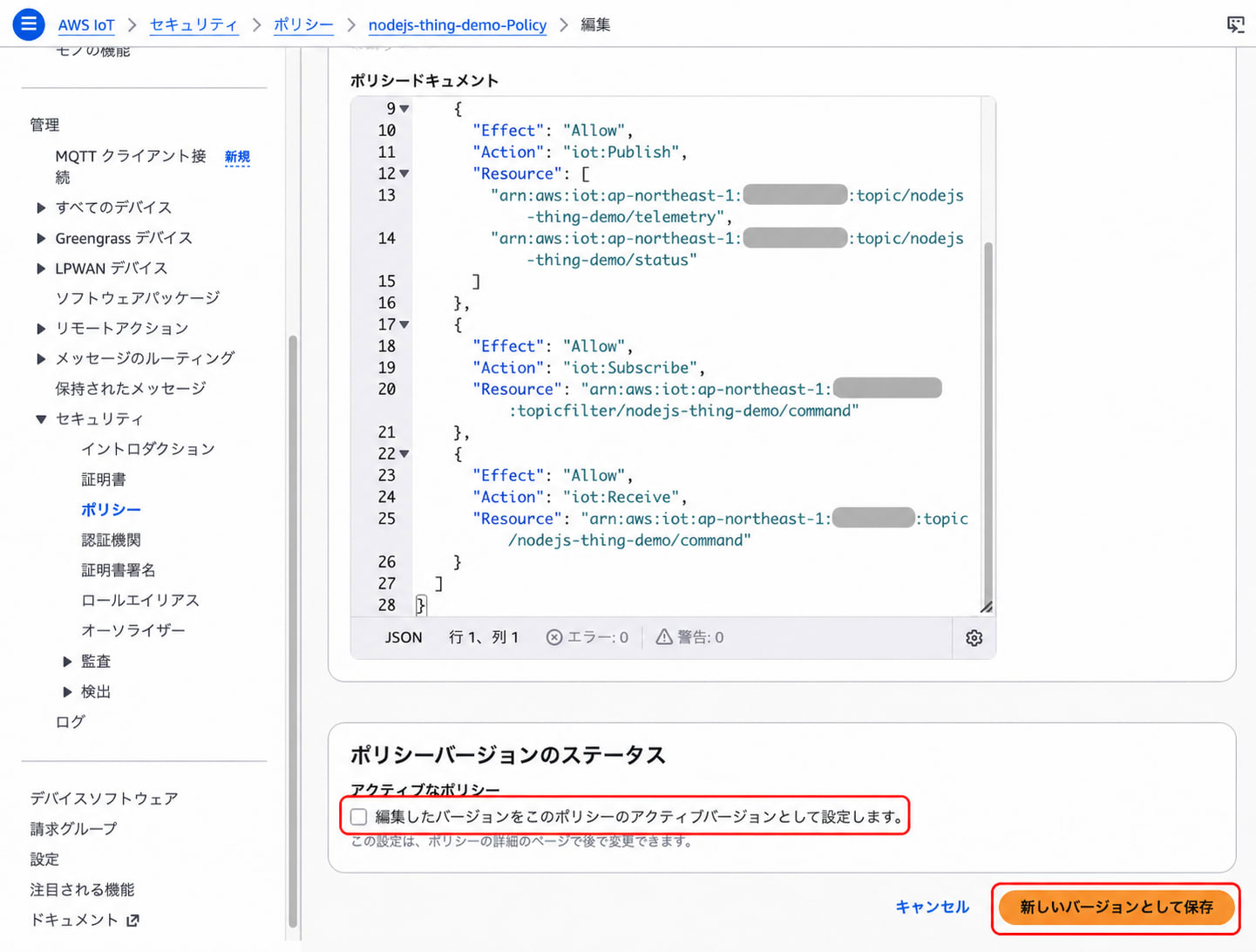Open デバイスソフトウェア in sidebar
1256x952 pixels.
104,799
